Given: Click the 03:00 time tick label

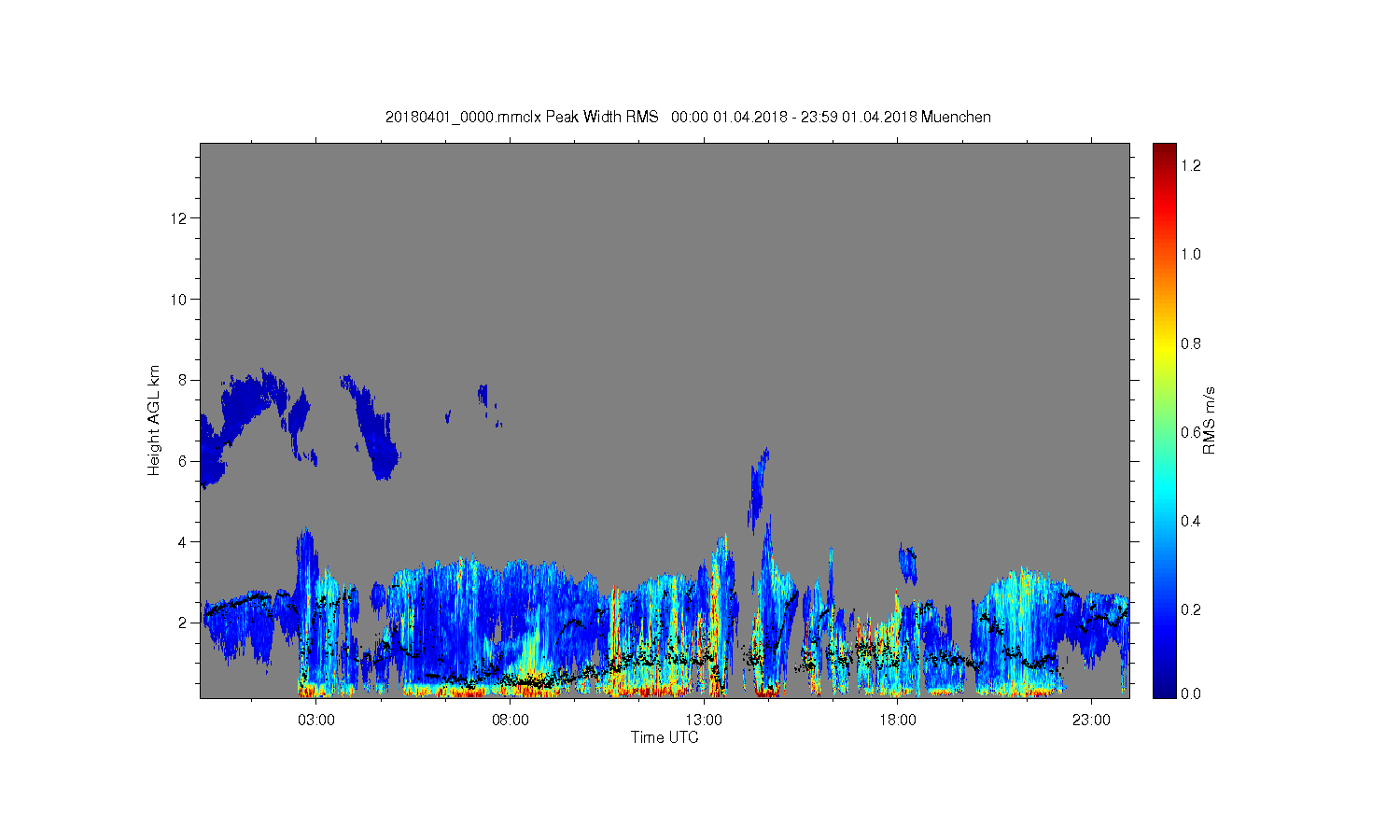Looking at the screenshot, I should coord(316,721).
